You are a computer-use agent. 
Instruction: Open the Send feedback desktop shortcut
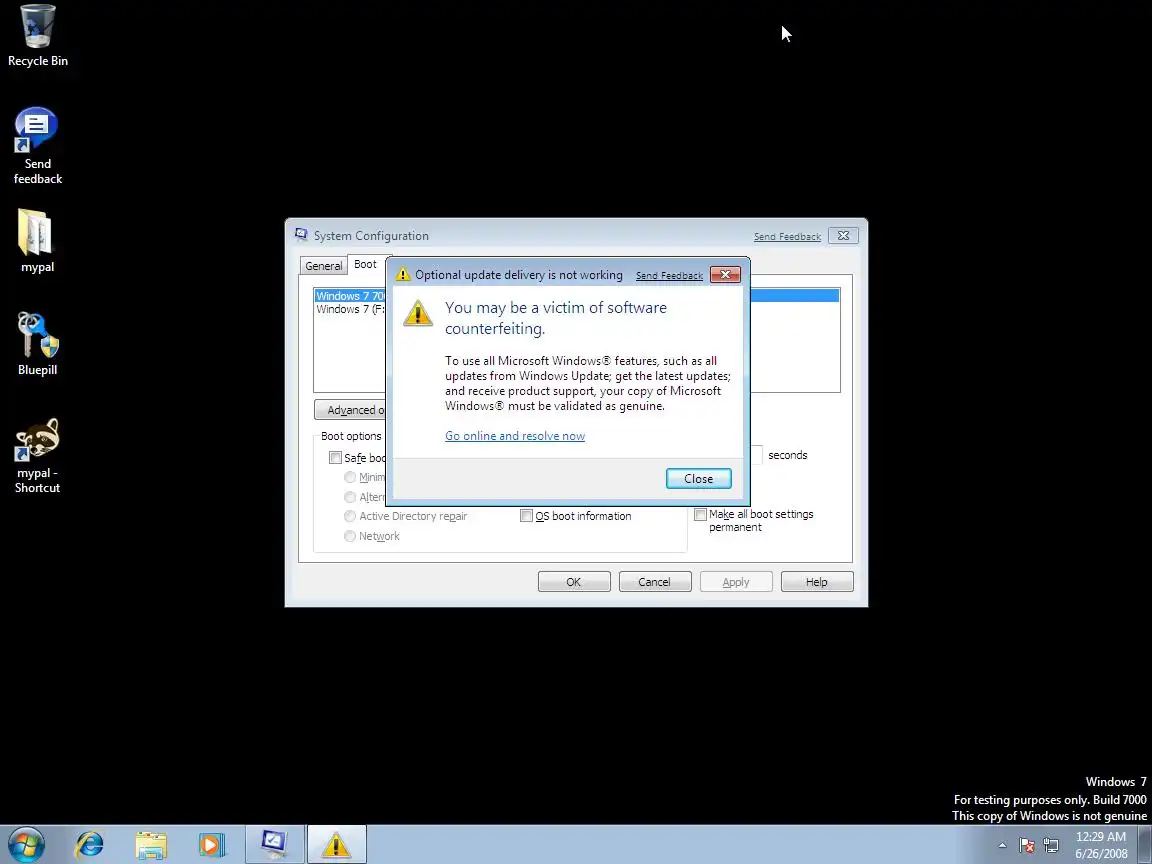coord(37,145)
